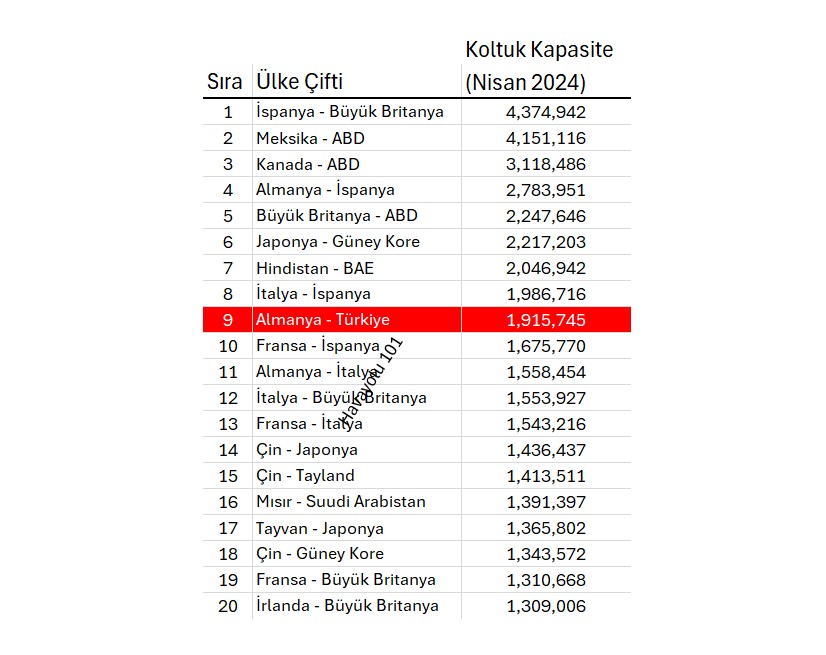Select the value 2,046,942 cell
The height and width of the screenshot is (655, 826).
point(546,268)
